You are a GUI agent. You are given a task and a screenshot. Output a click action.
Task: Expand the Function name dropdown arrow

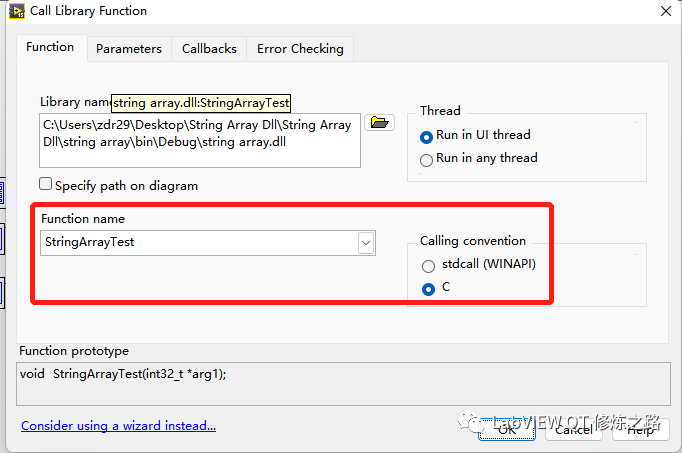tap(366, 242)
